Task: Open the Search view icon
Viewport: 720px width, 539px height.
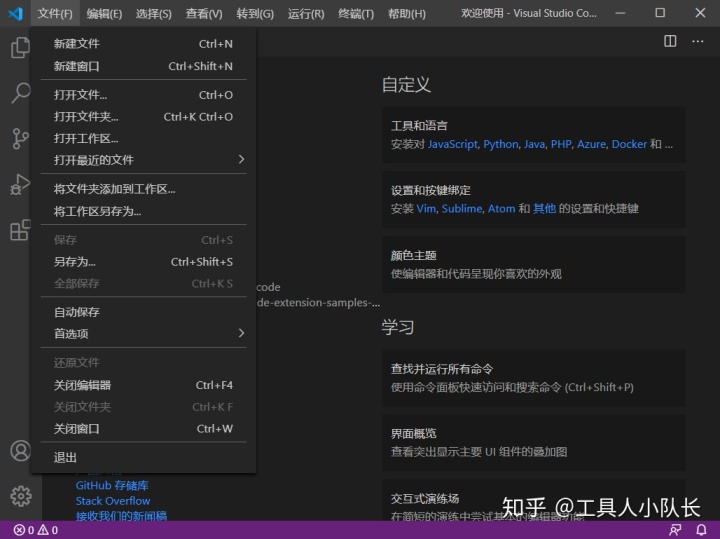Action: (x=20, y=93)
